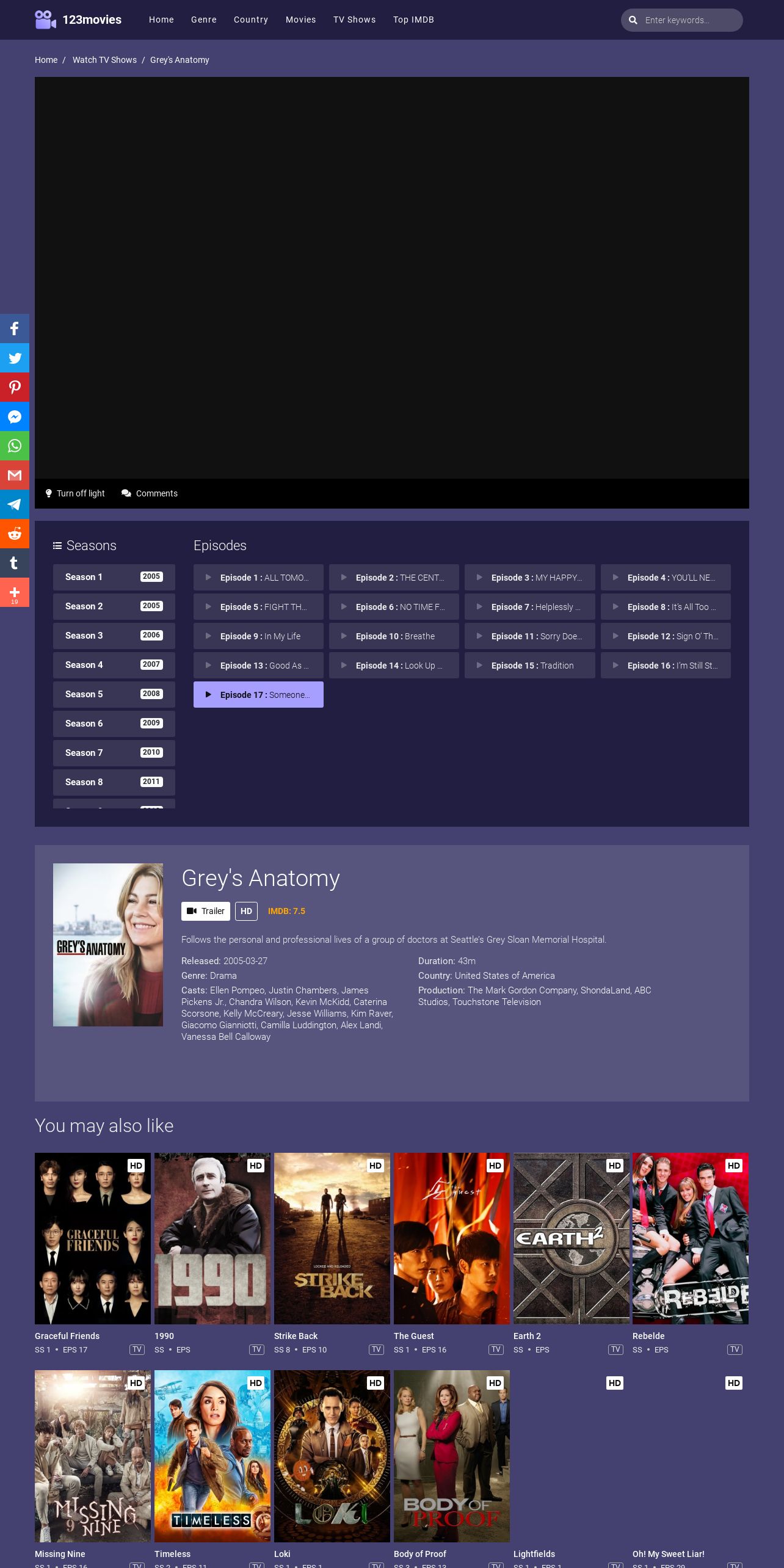Select Season 5 (2008)

point(114,694)
